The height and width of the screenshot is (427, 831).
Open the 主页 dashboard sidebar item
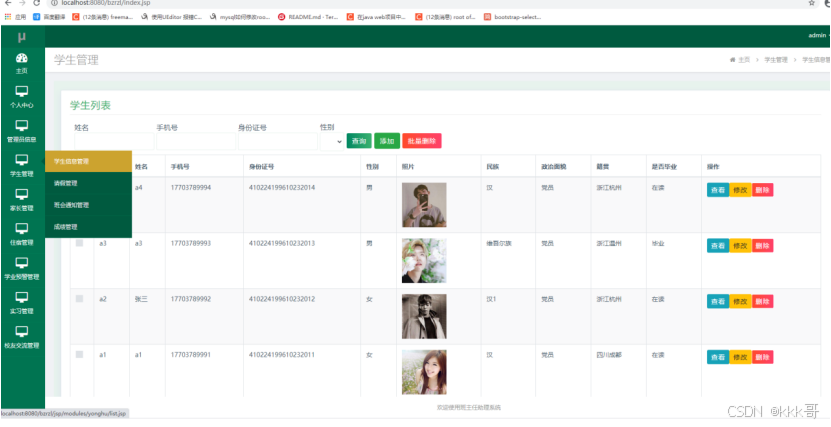[22, 64]
